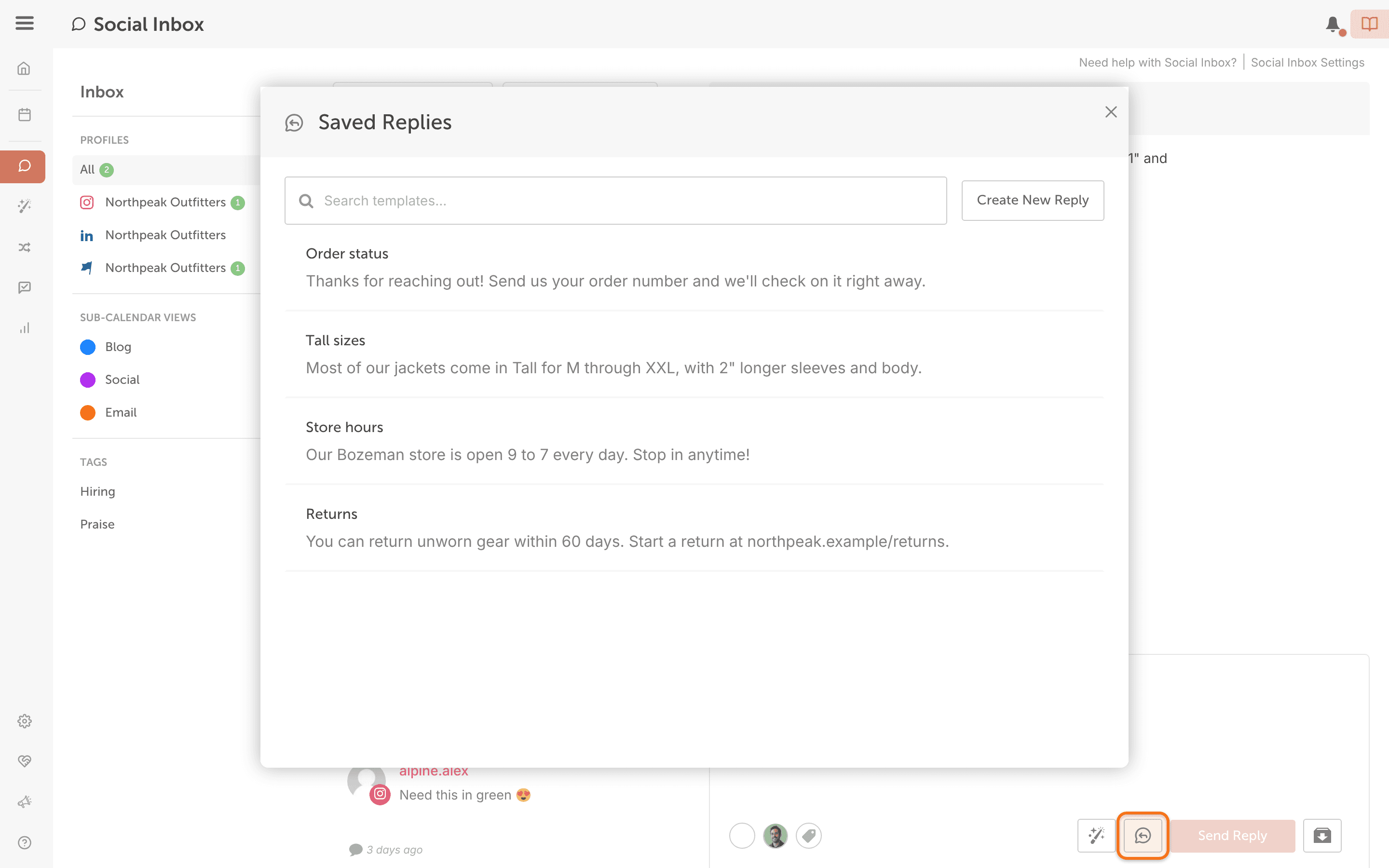Screen dimensions: 1389x868
Task: Click the blue Blog sub-calendar swatch
Action: coord(88,347)
